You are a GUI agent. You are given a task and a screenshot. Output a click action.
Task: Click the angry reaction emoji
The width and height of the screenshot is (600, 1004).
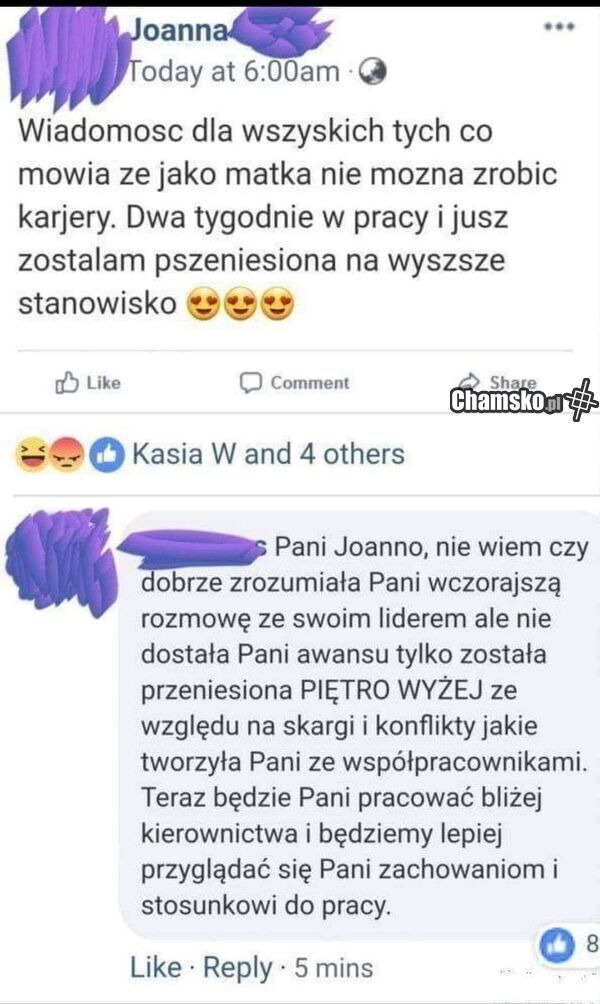[x=67, y=454]
